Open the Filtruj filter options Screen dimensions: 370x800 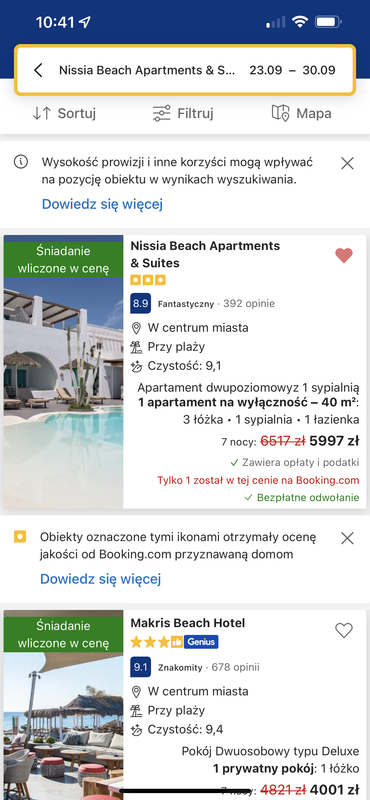(x=183, y=113)
